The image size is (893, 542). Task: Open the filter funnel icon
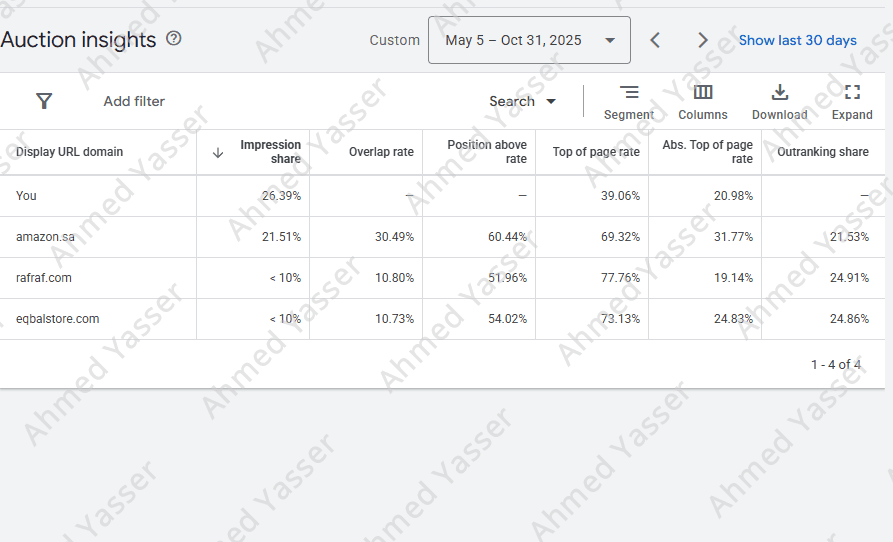pyautogui.click(x=44, y=101)
